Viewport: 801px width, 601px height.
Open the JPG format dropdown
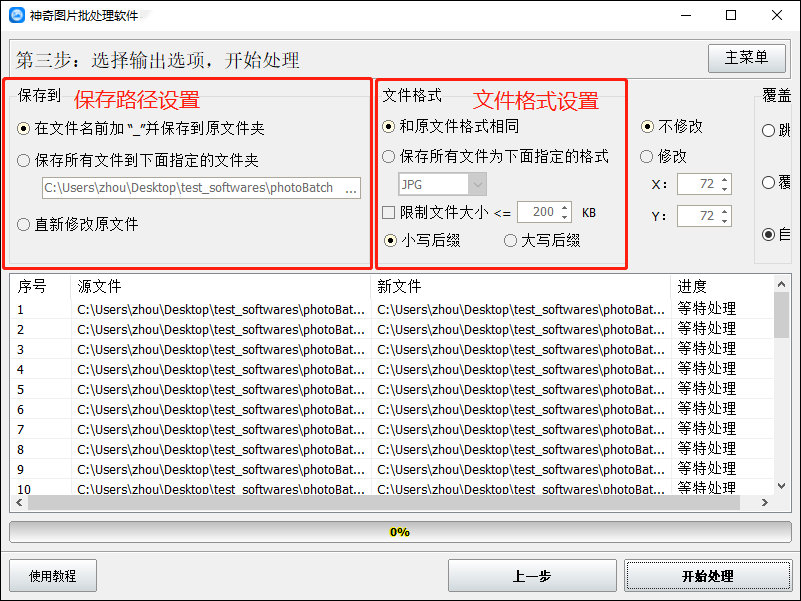tap(442, 184)
